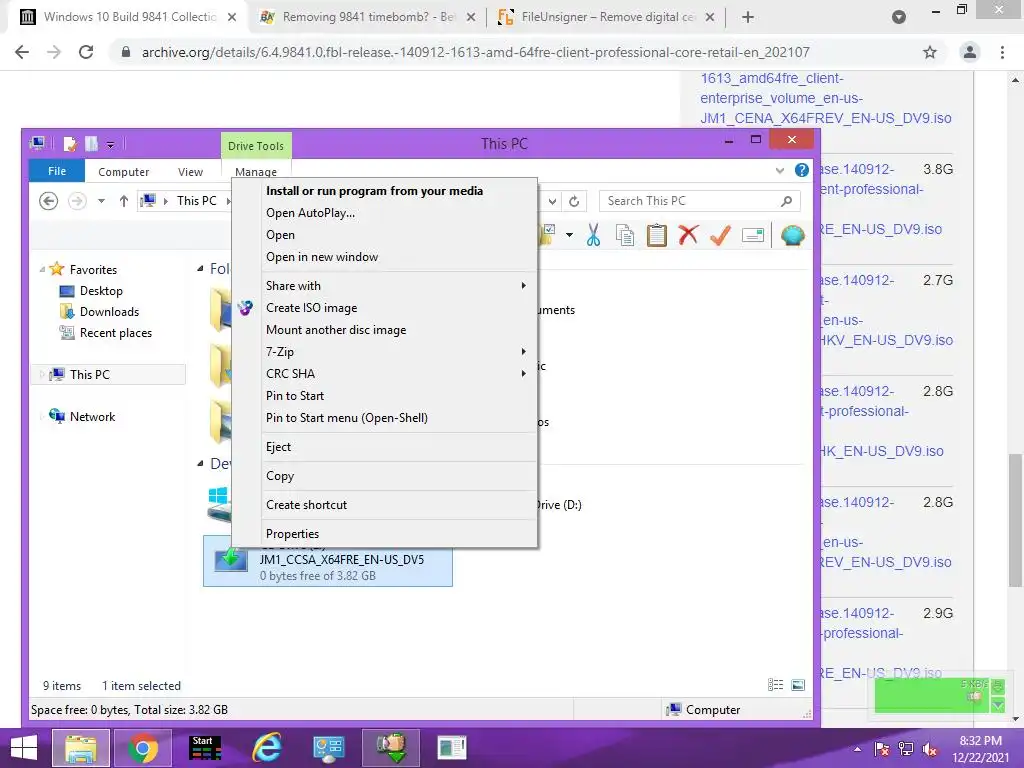
Task: Select Downloads in the Favorites pane
Action: pyautogui.click(x=109, y=312)
